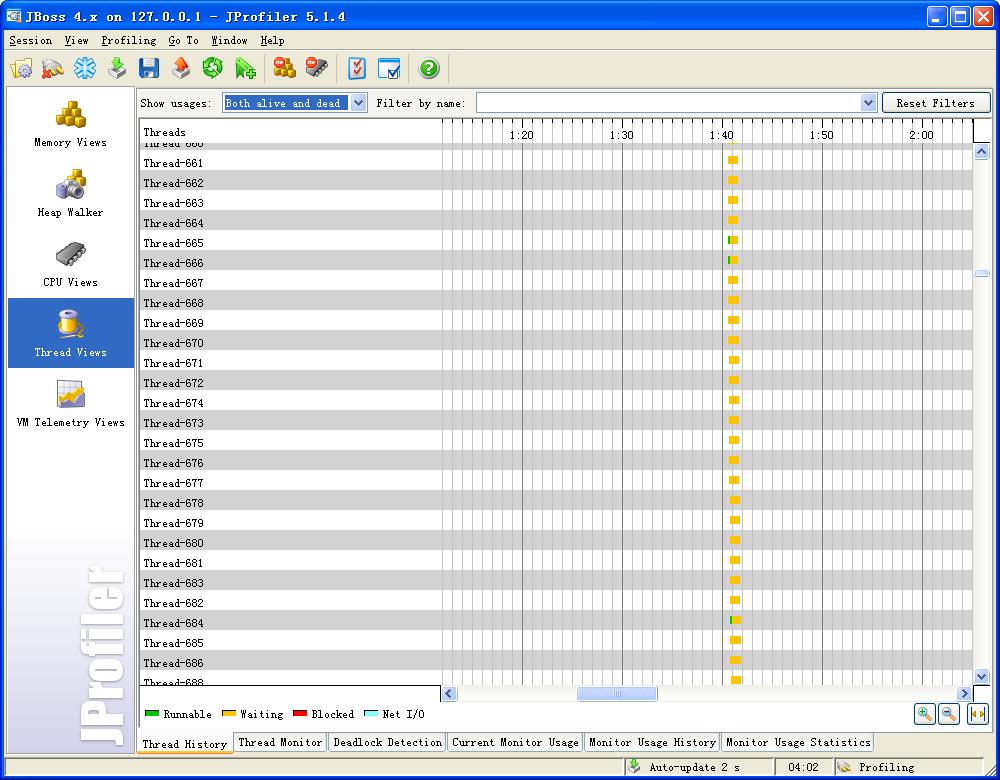Screen dimensions: 1000x780
Task: Click the vertical scrollbar down arrow
Action: 982,676
